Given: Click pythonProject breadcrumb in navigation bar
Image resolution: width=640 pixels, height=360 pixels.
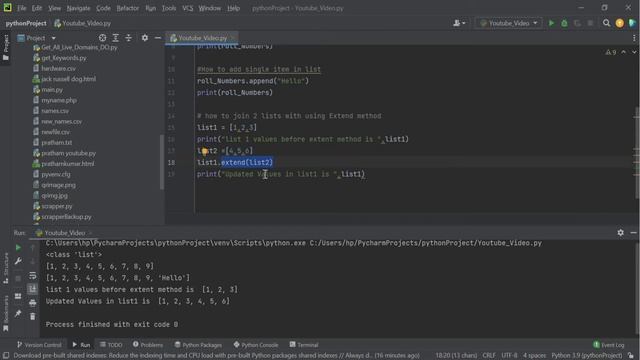Looking at the screenshot, I should pos(26,23).
